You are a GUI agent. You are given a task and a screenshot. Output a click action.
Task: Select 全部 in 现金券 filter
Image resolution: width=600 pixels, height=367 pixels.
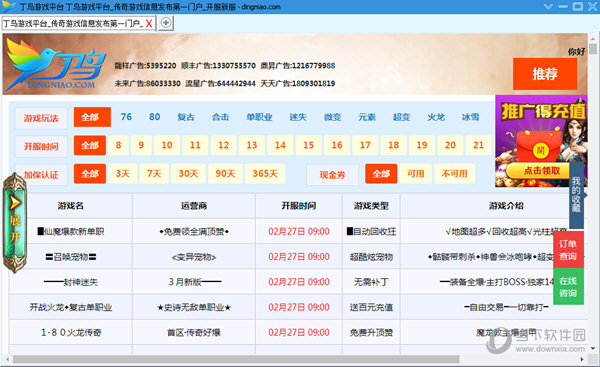click(x=381, y=174)
